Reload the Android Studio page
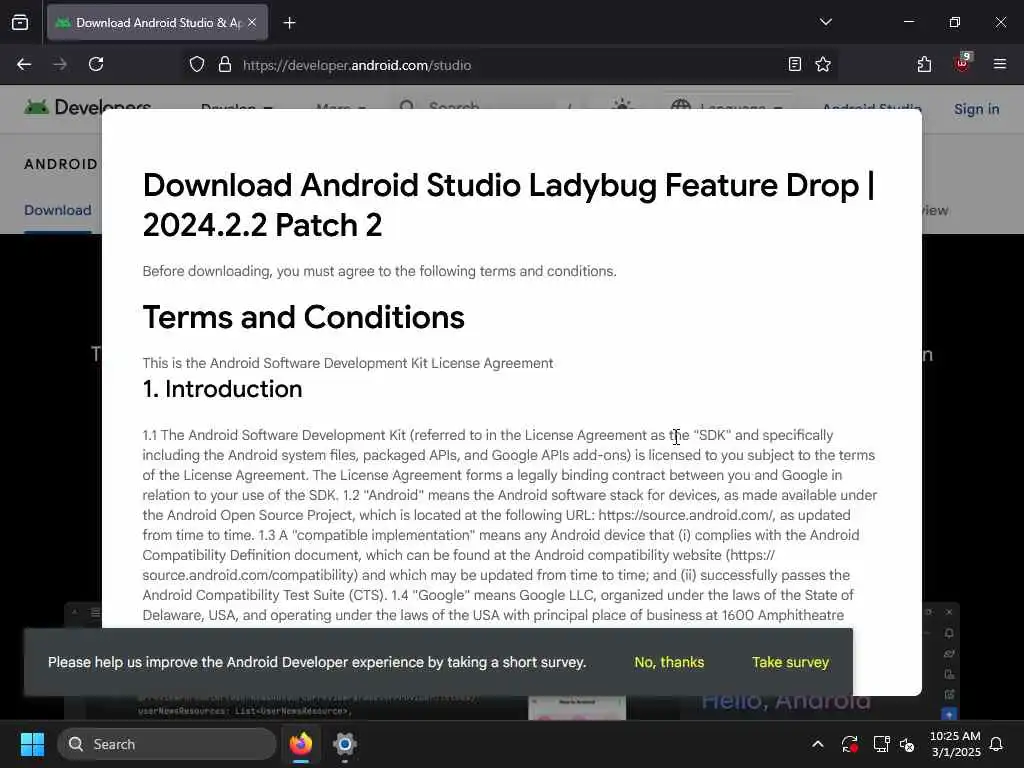The width and height of the screenshot is (1024, 768). tap(96, 65)
